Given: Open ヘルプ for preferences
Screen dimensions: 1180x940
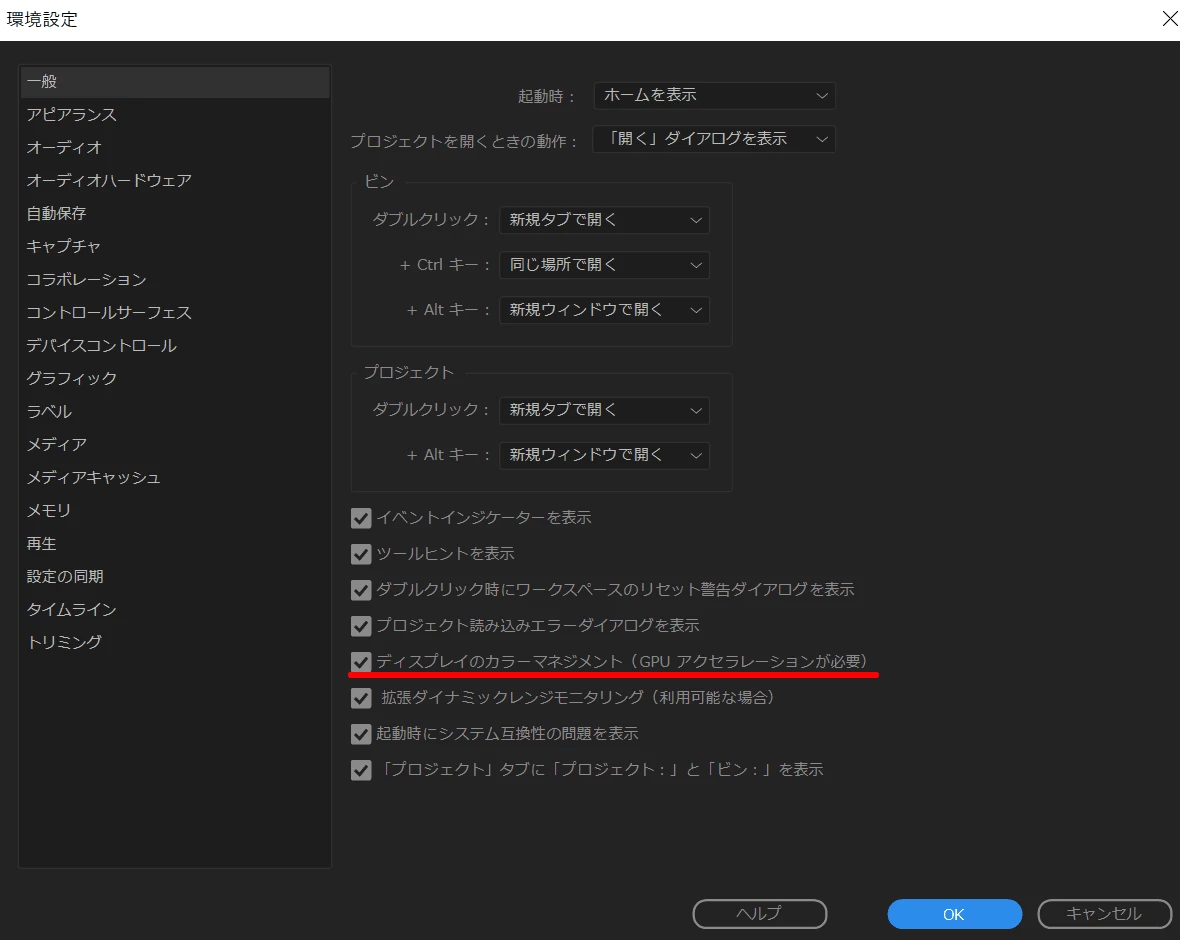Looking at the screenshot, I should (759, 914).
